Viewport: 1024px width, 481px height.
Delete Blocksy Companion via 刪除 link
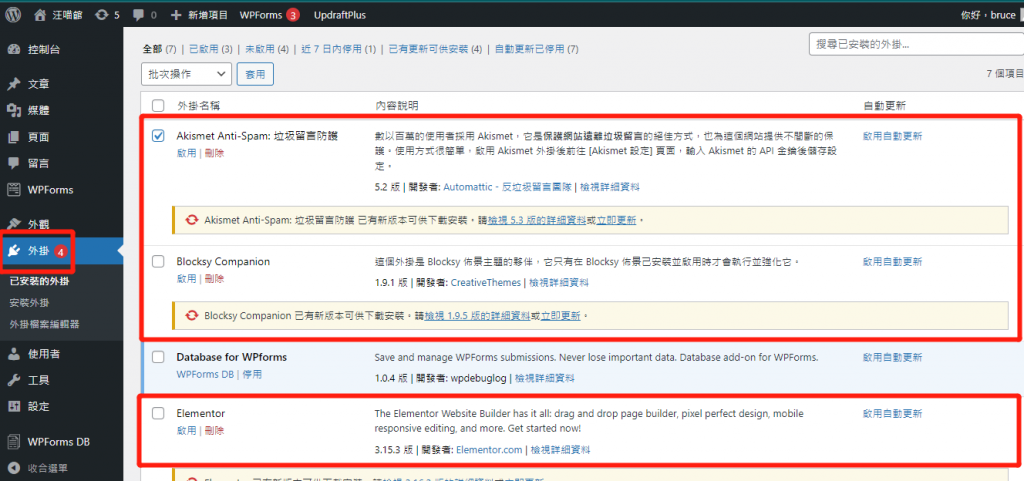pos(214,279)
